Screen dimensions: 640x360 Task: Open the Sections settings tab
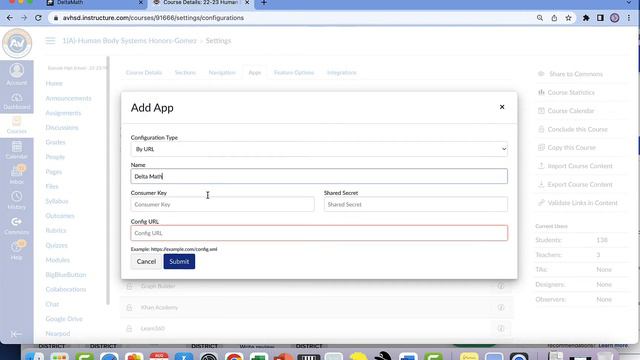[x=185, y=73]
